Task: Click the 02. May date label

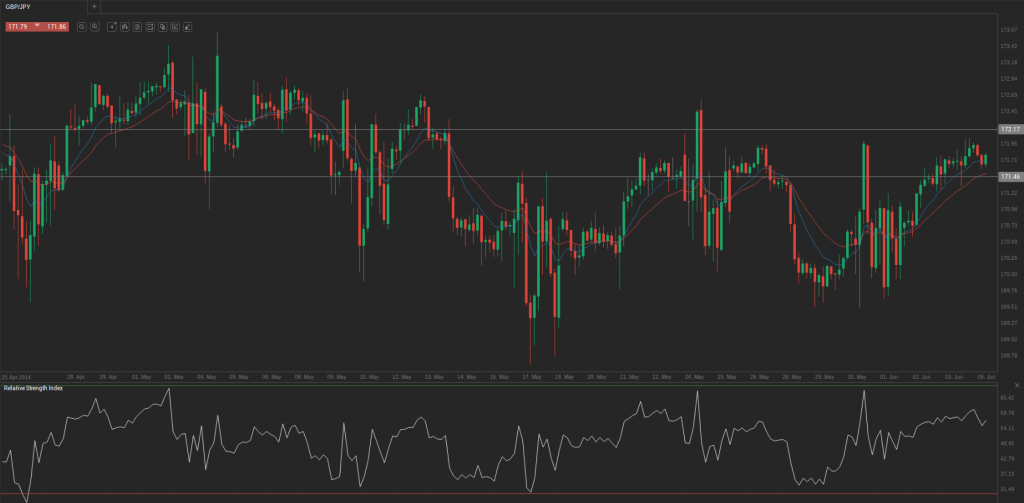Action: tap(174, 377)
